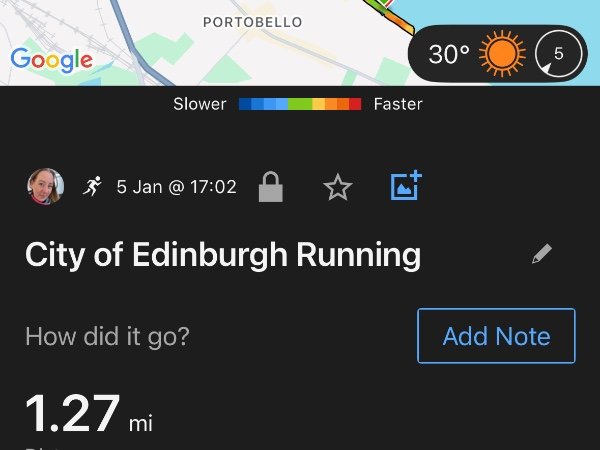
Task: Tap the profile avatar photo
Action: pyautogui.click(x=45, y=186)
